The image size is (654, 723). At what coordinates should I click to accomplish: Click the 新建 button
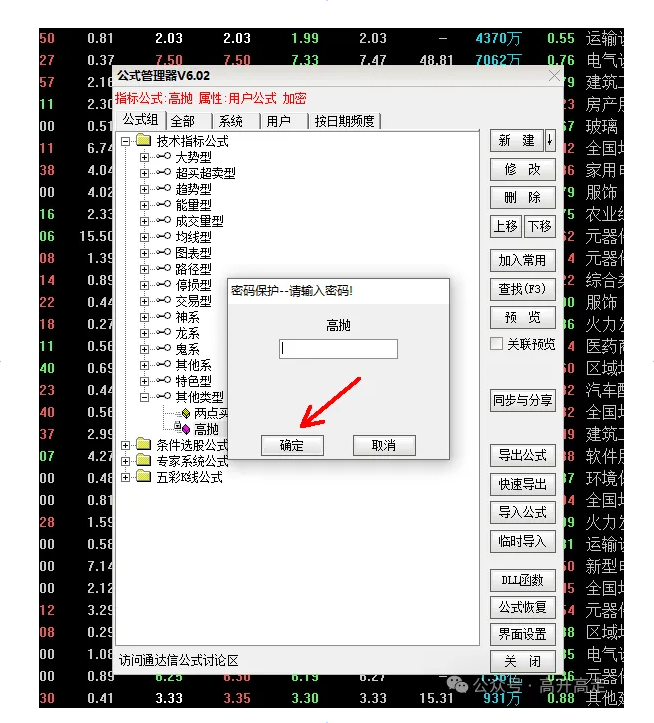(x=517, y=140)
